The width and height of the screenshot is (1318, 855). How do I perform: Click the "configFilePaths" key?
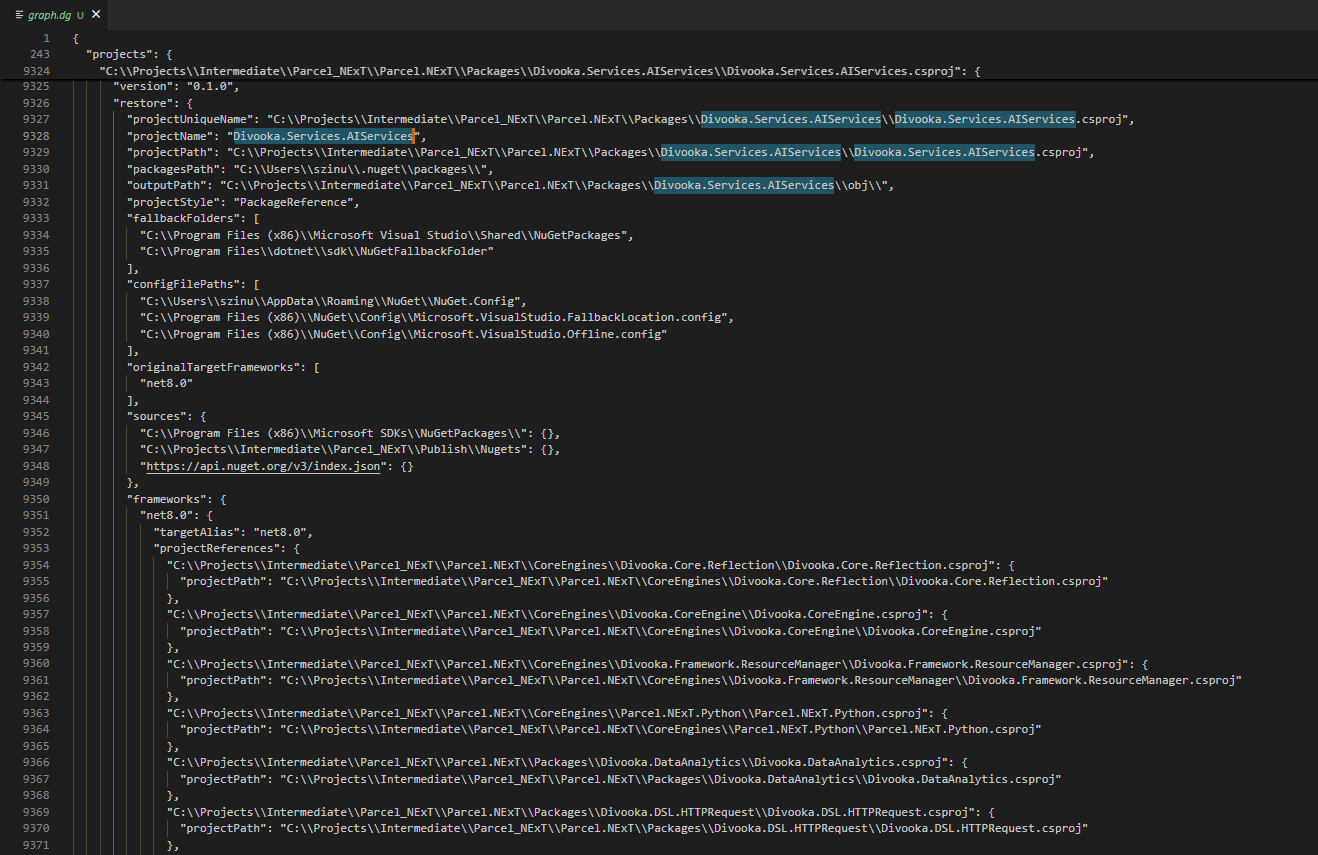183,284
